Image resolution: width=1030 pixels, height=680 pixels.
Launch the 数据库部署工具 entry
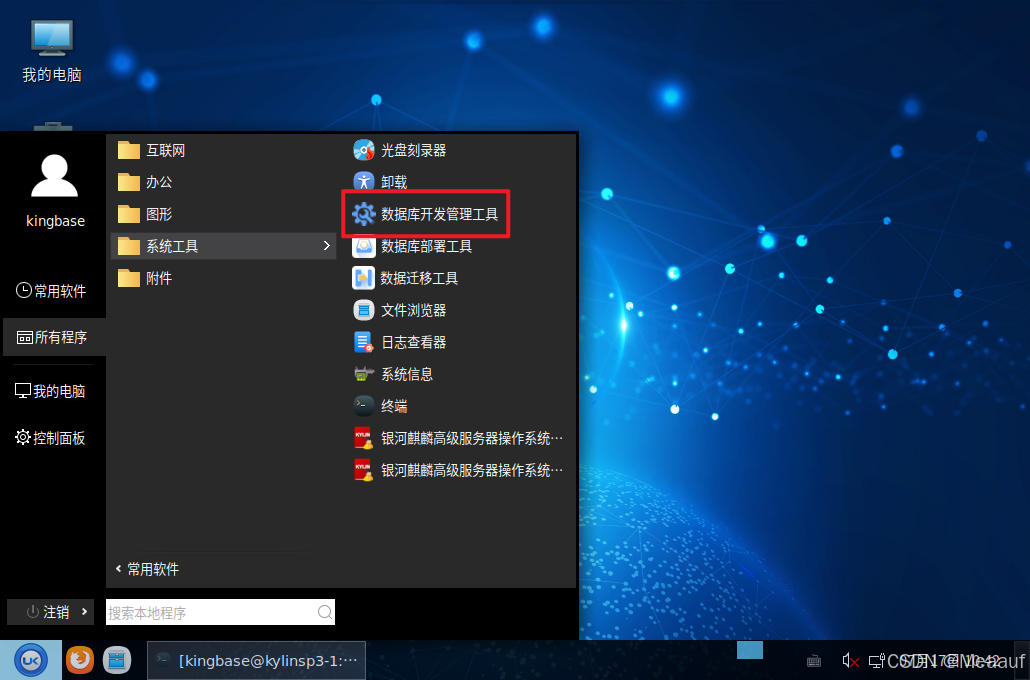tap(413, 246)
